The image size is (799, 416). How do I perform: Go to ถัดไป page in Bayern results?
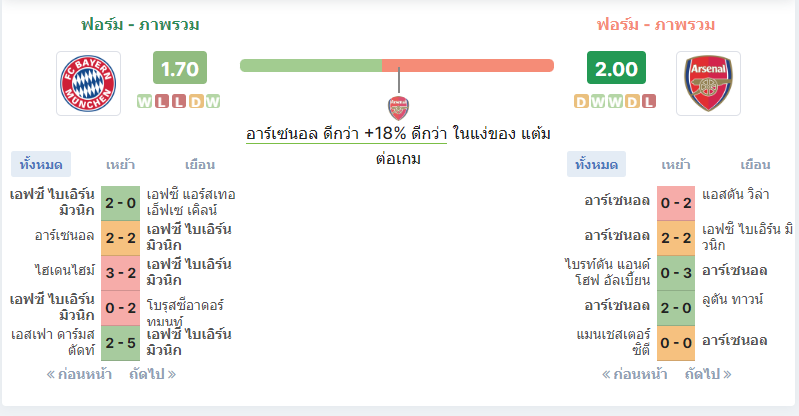click(x=152, y=375)
